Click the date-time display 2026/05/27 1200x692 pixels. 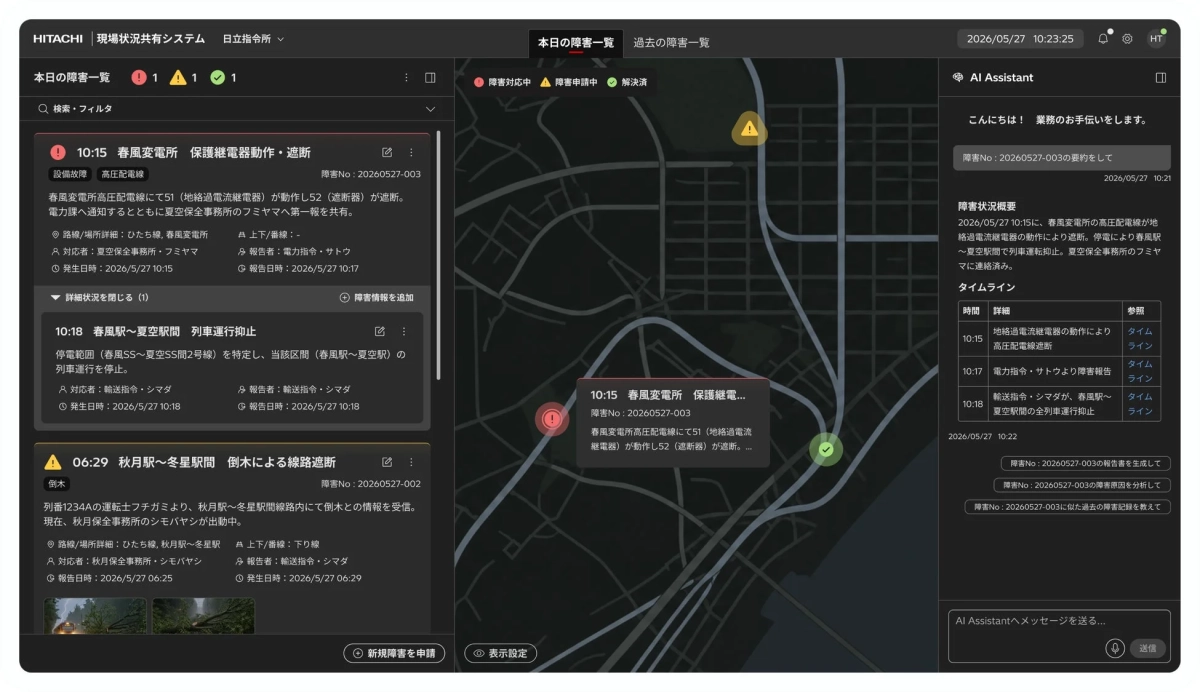point(1020,39)
